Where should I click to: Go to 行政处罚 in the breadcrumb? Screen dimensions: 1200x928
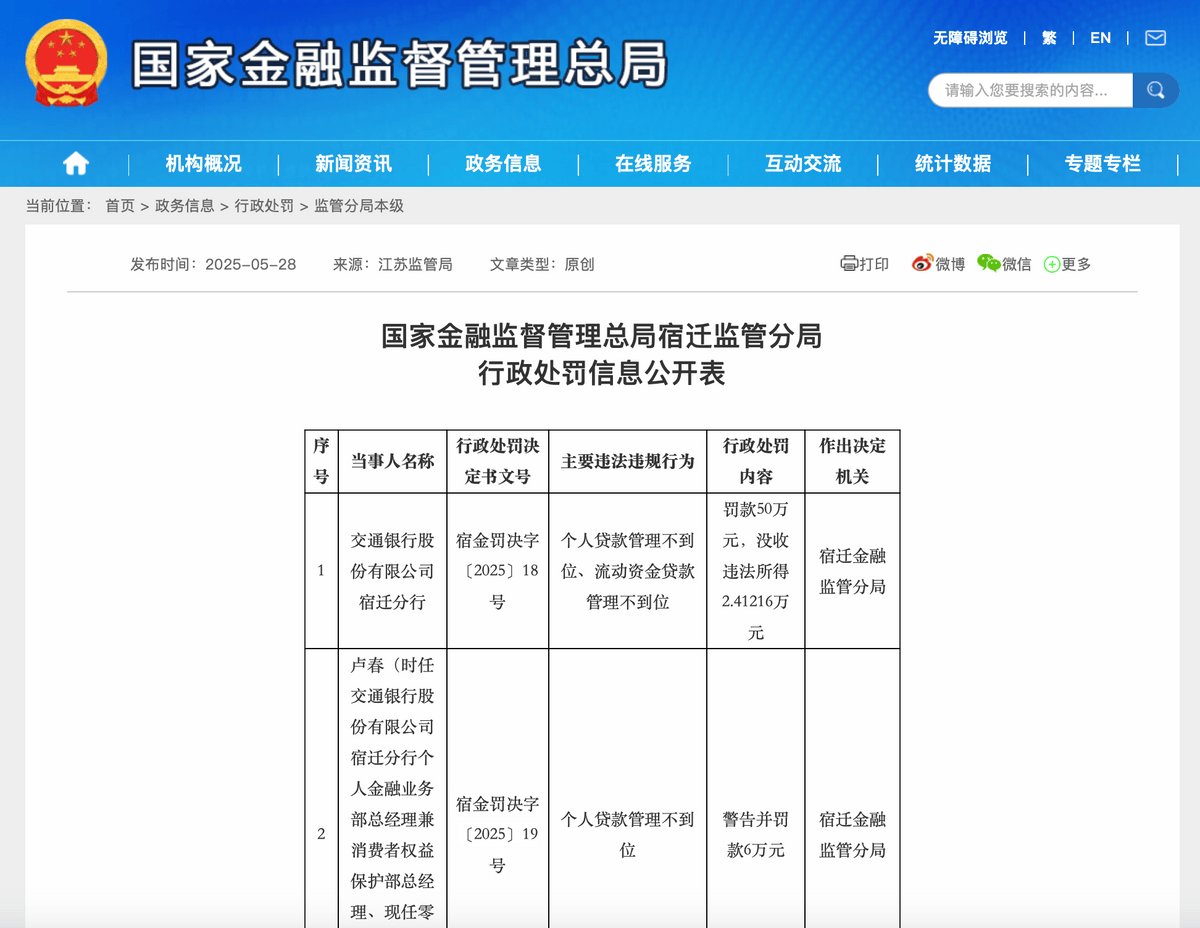pyautogui.click(x=264, y=206)
